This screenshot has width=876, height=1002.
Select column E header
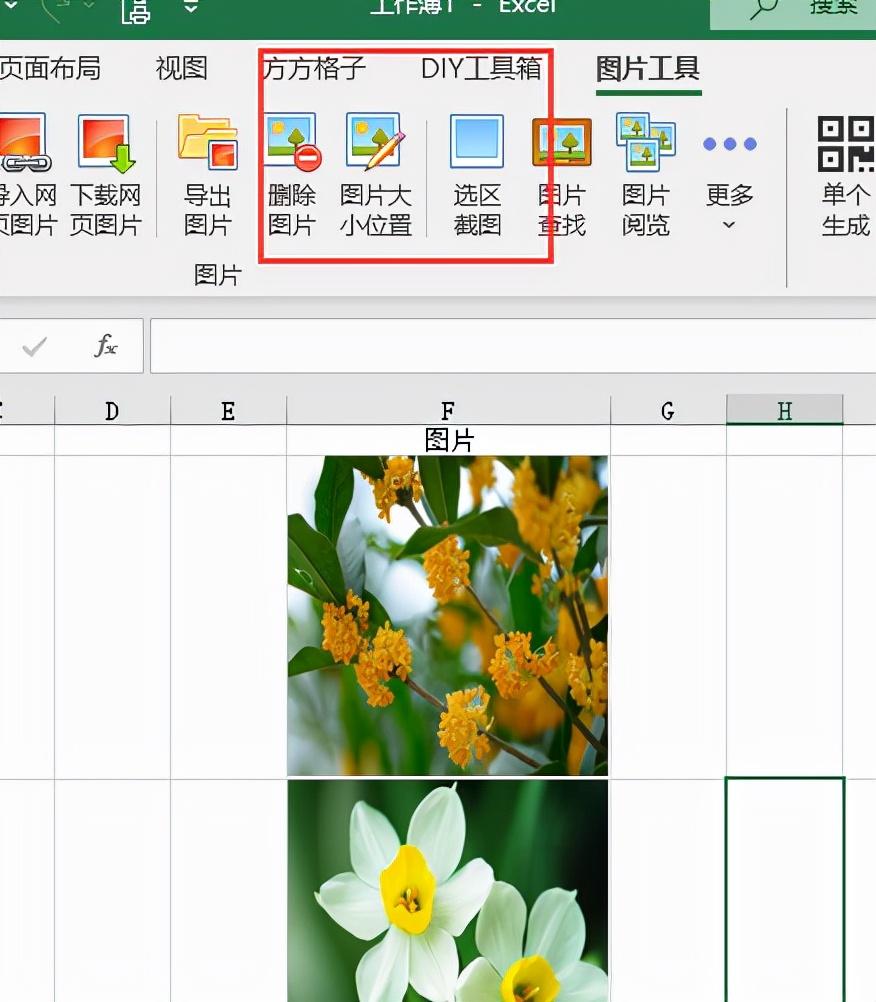click(228, 410)
